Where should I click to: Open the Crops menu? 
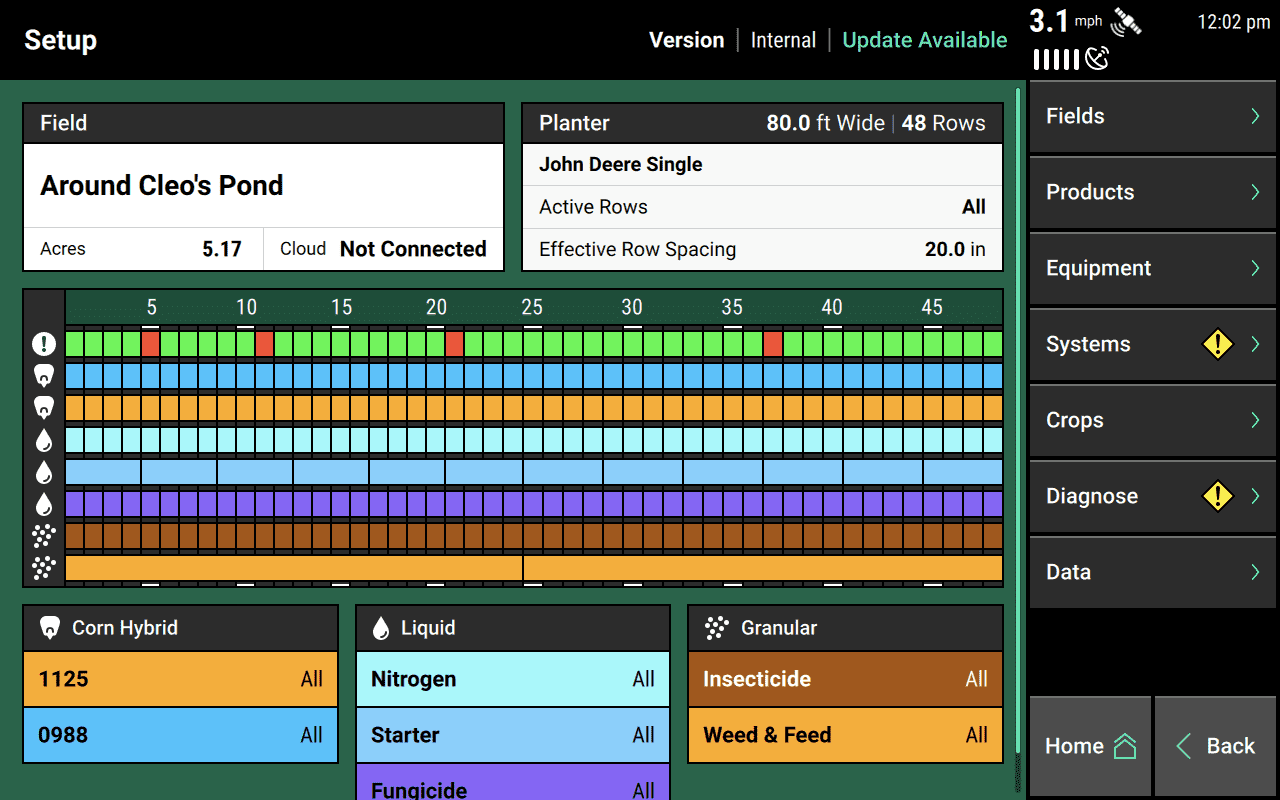(1152, 420)
